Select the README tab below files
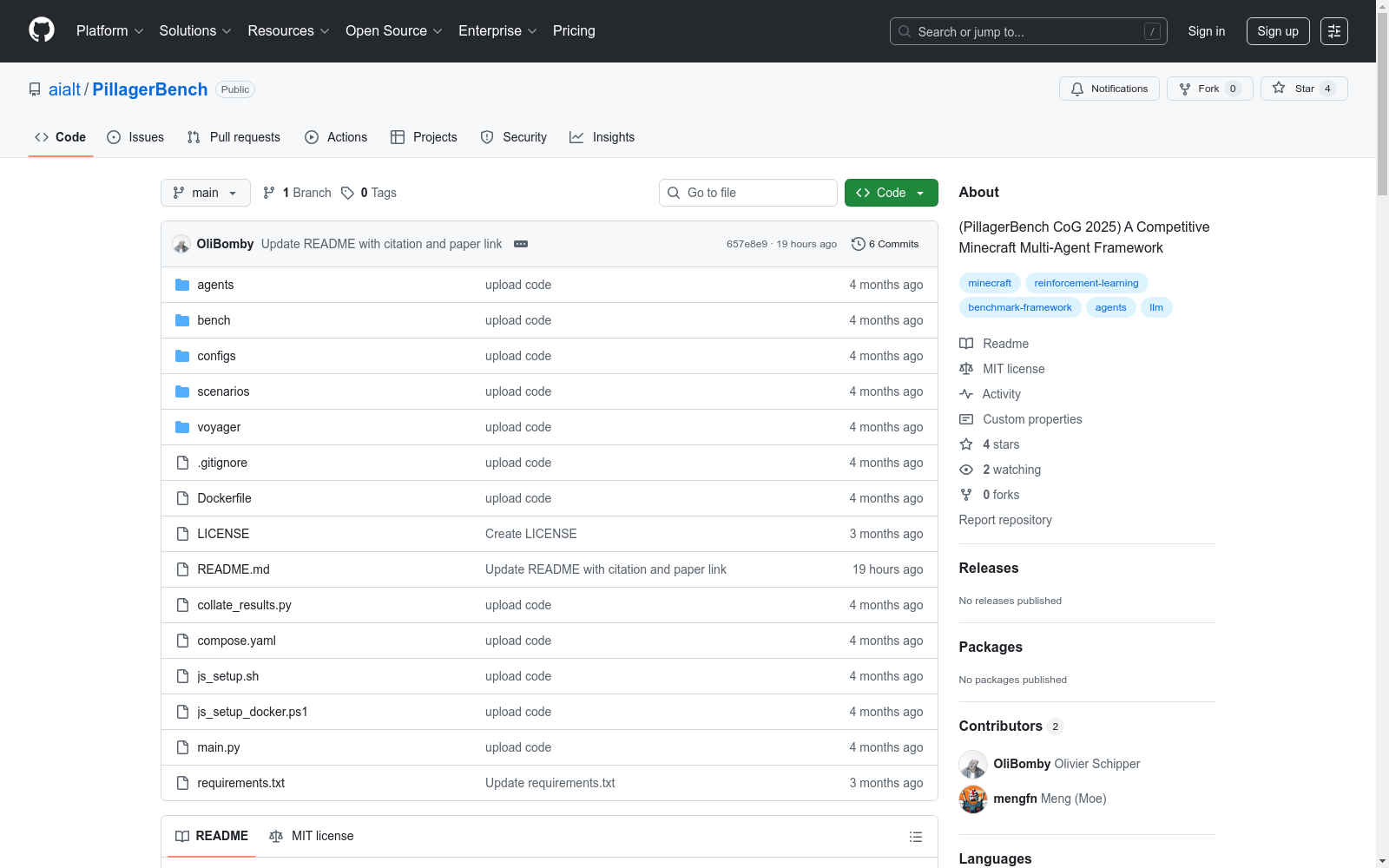Screen dimensions: 1389x868 coord(212,836)
